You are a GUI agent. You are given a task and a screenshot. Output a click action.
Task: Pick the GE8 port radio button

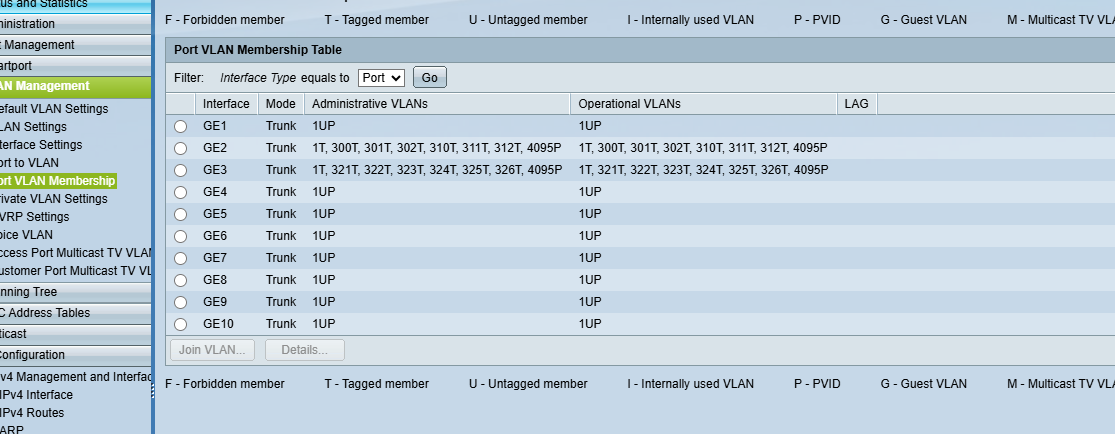coord(180,280)
